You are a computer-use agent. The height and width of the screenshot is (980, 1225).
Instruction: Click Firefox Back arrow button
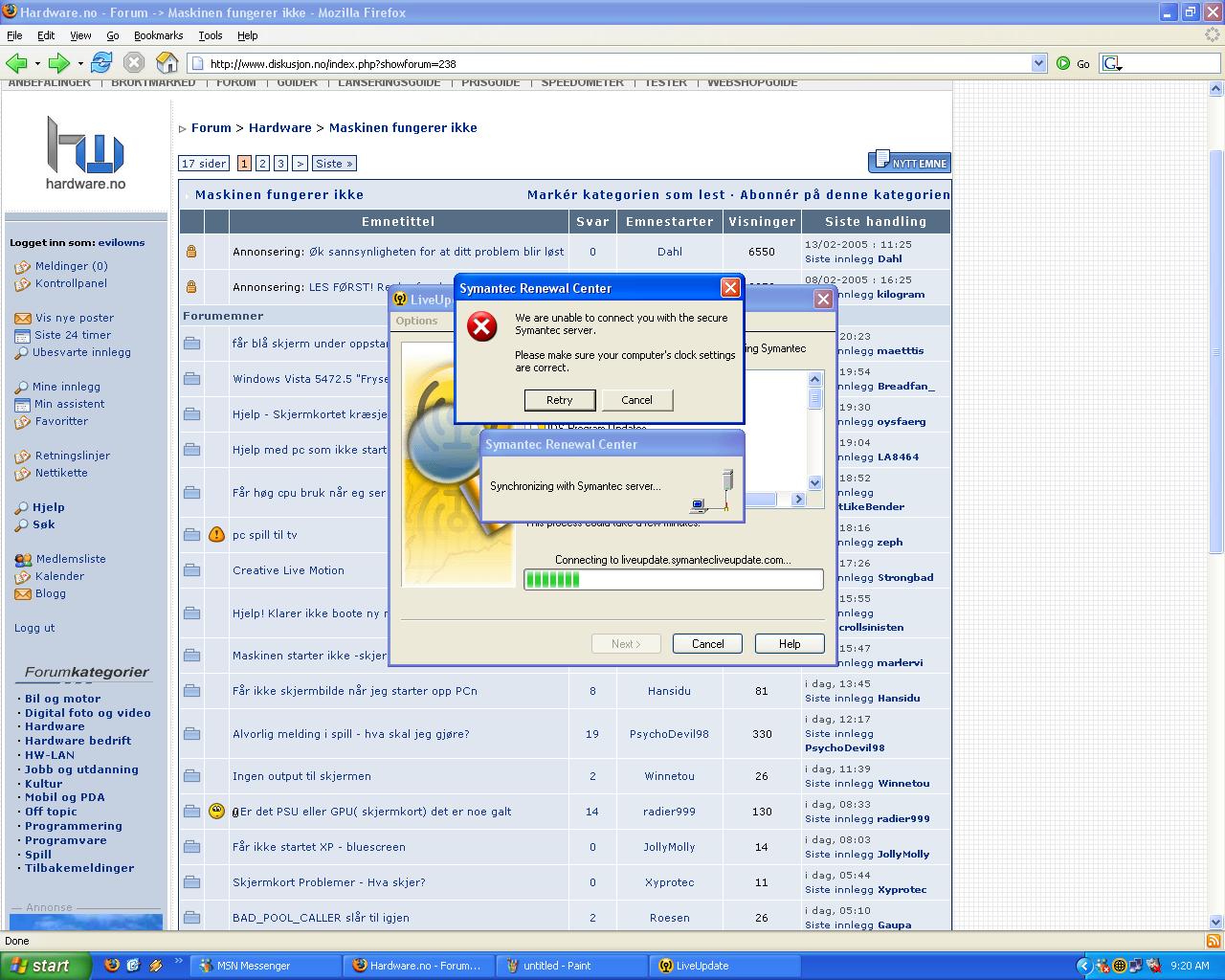click(x=16, y=63)
